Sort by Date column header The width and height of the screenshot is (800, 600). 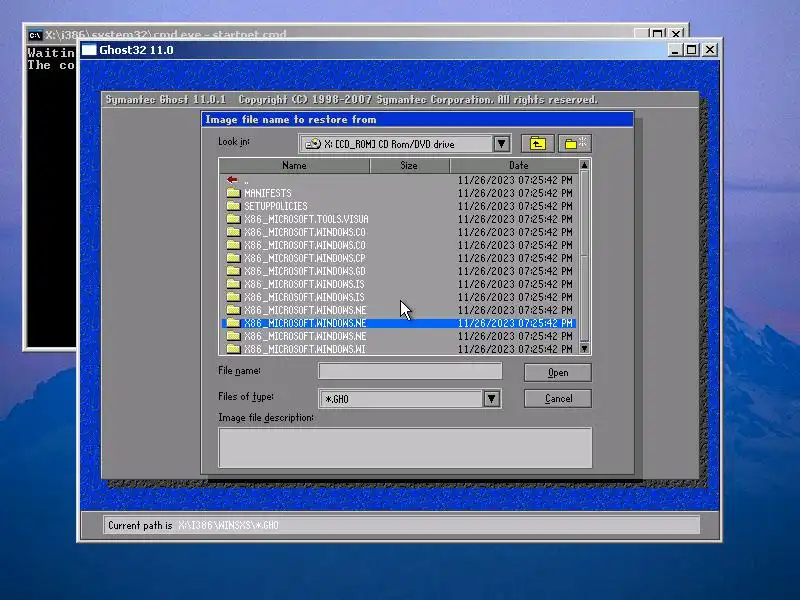pyautogui.click(x=514, y=165)
